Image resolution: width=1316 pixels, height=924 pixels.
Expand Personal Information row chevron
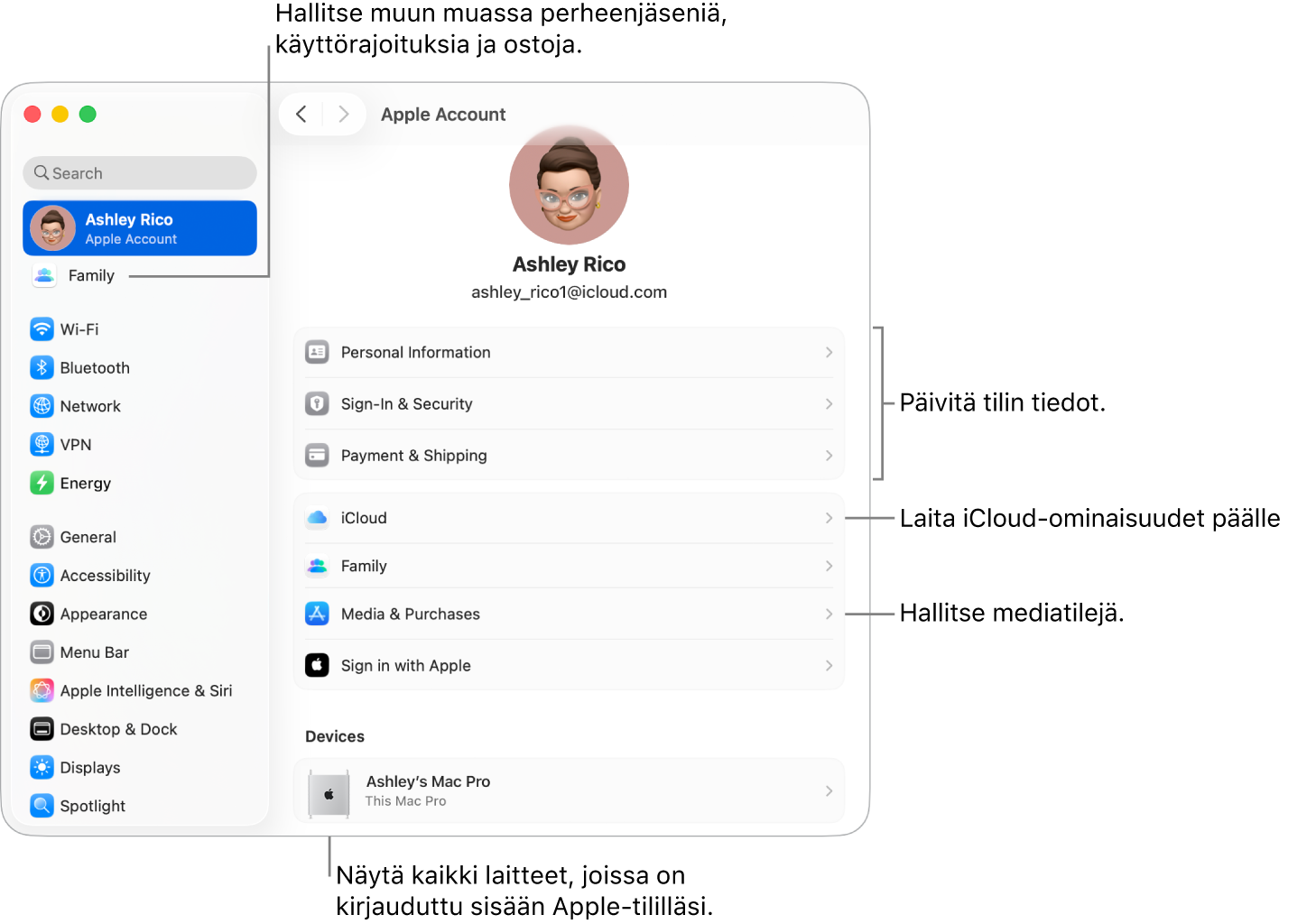coord(829,352)
